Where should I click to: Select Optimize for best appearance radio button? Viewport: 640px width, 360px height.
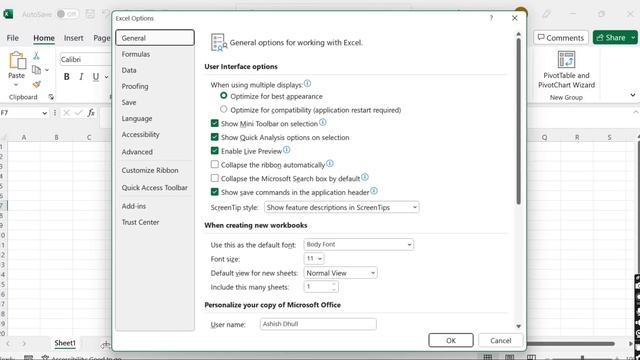tap(223, 96)
